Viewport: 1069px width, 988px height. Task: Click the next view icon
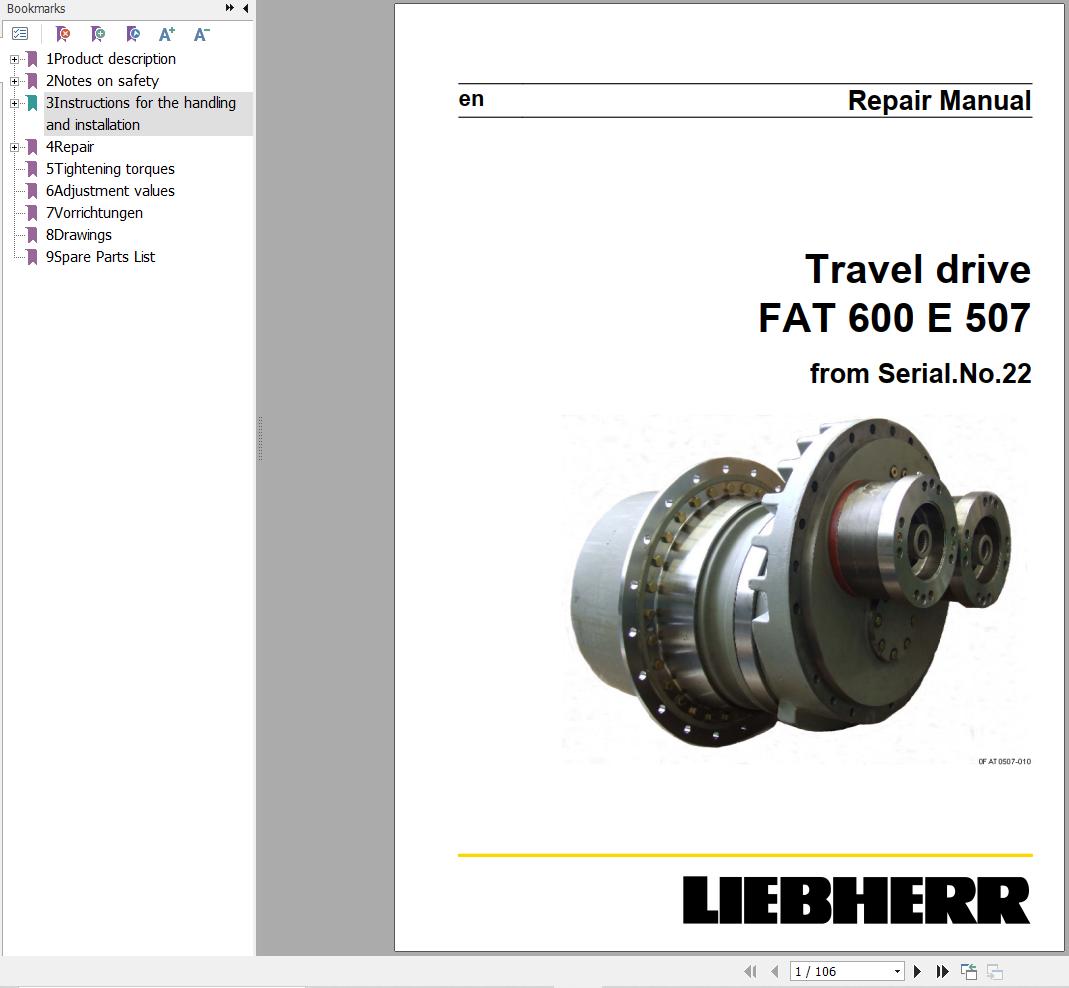(995, 971)
